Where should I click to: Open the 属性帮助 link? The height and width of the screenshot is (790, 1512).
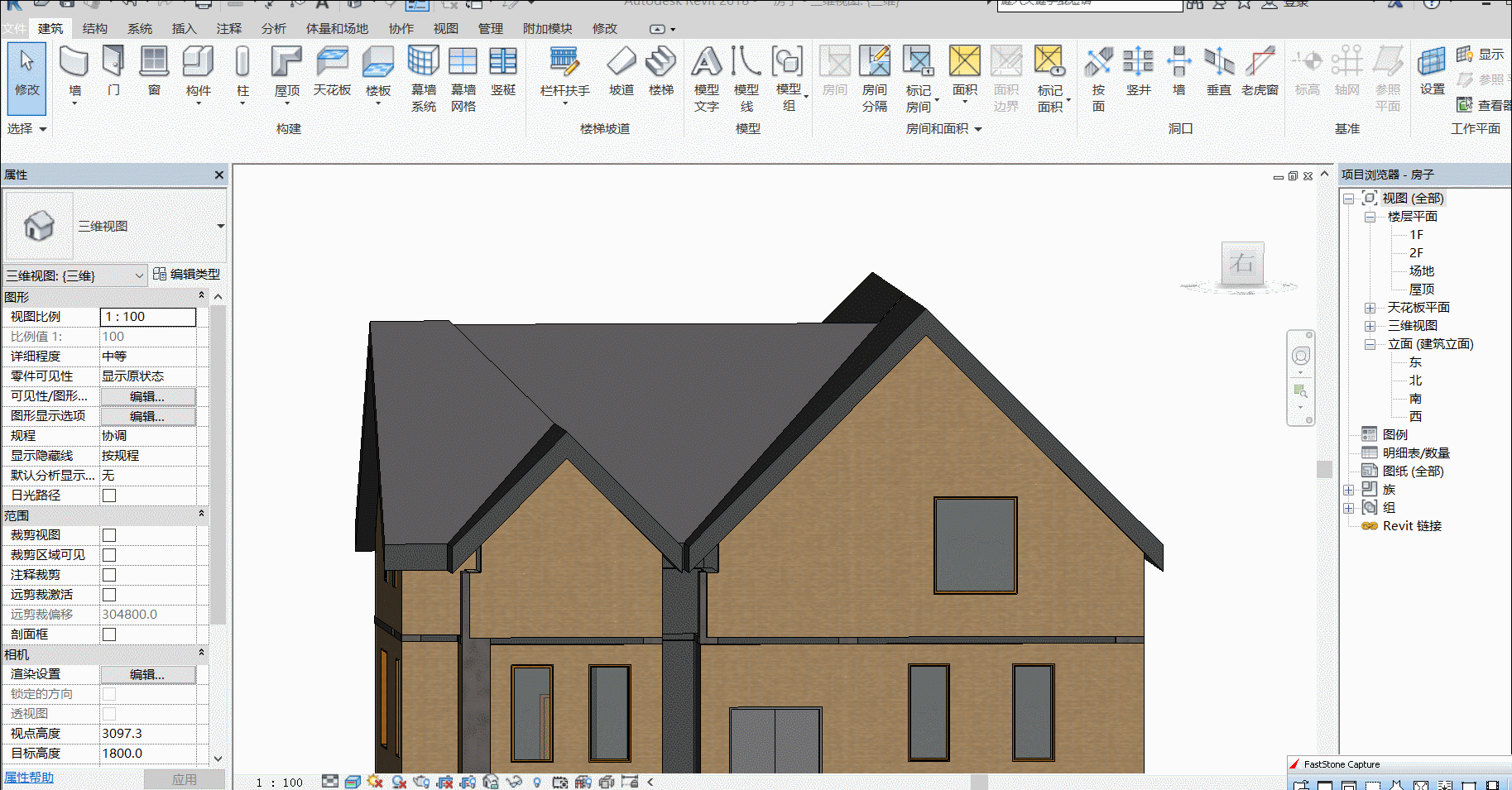click(29, 778)
